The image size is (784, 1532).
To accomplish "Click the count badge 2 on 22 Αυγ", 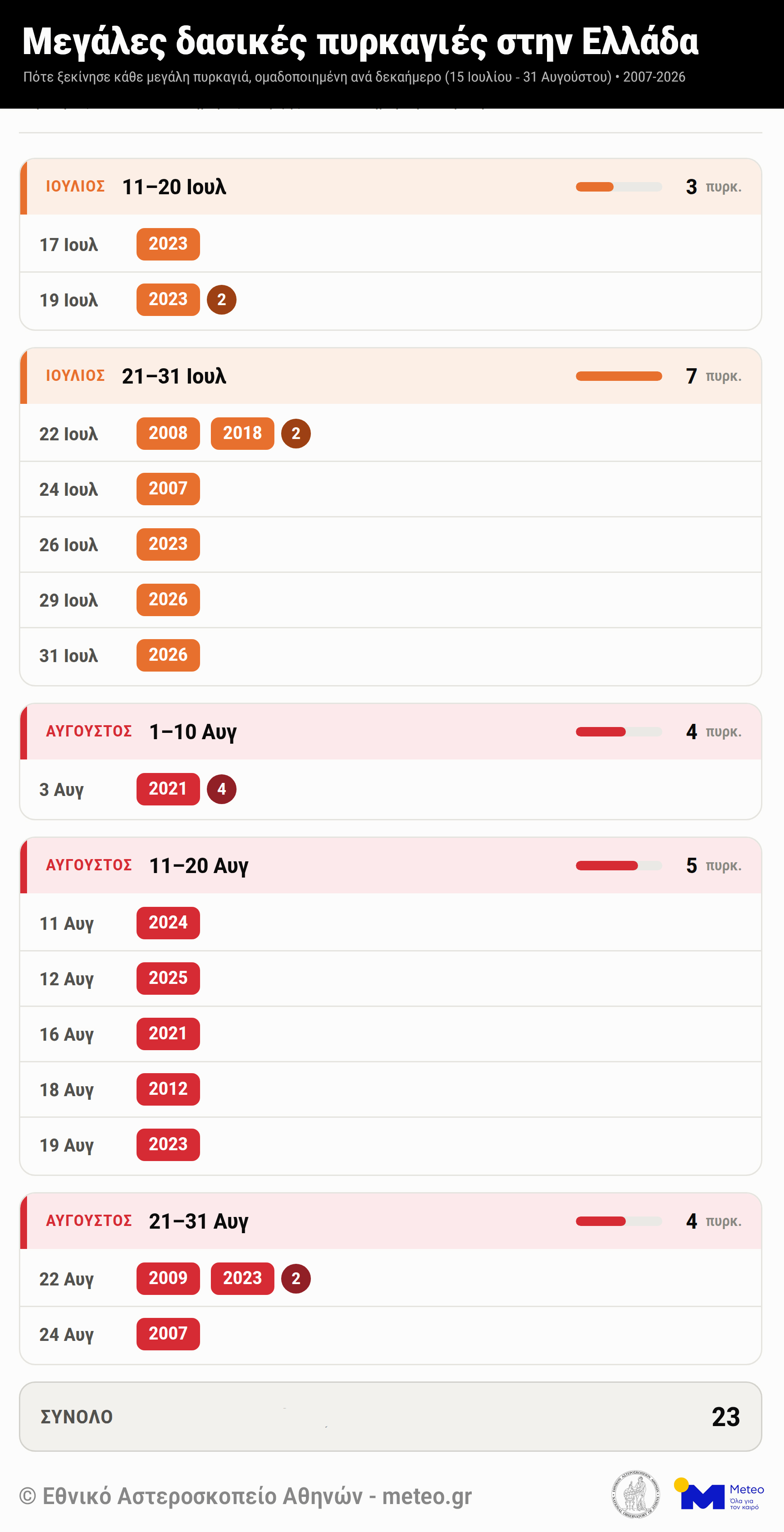I will (296, 1279).
